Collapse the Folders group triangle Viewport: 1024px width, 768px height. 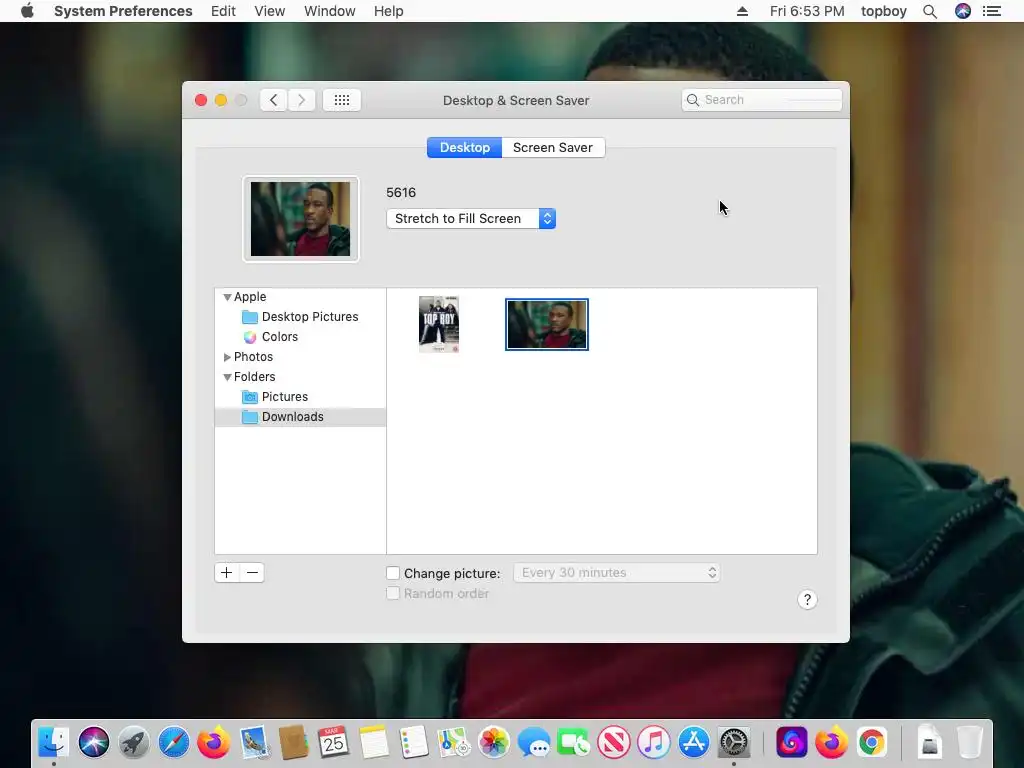click(227, 377)
